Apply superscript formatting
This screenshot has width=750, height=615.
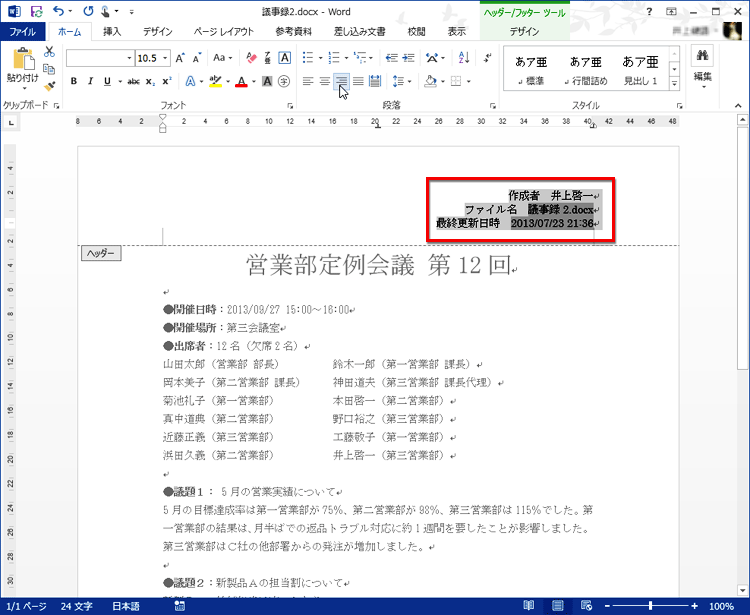coord(166,82)
